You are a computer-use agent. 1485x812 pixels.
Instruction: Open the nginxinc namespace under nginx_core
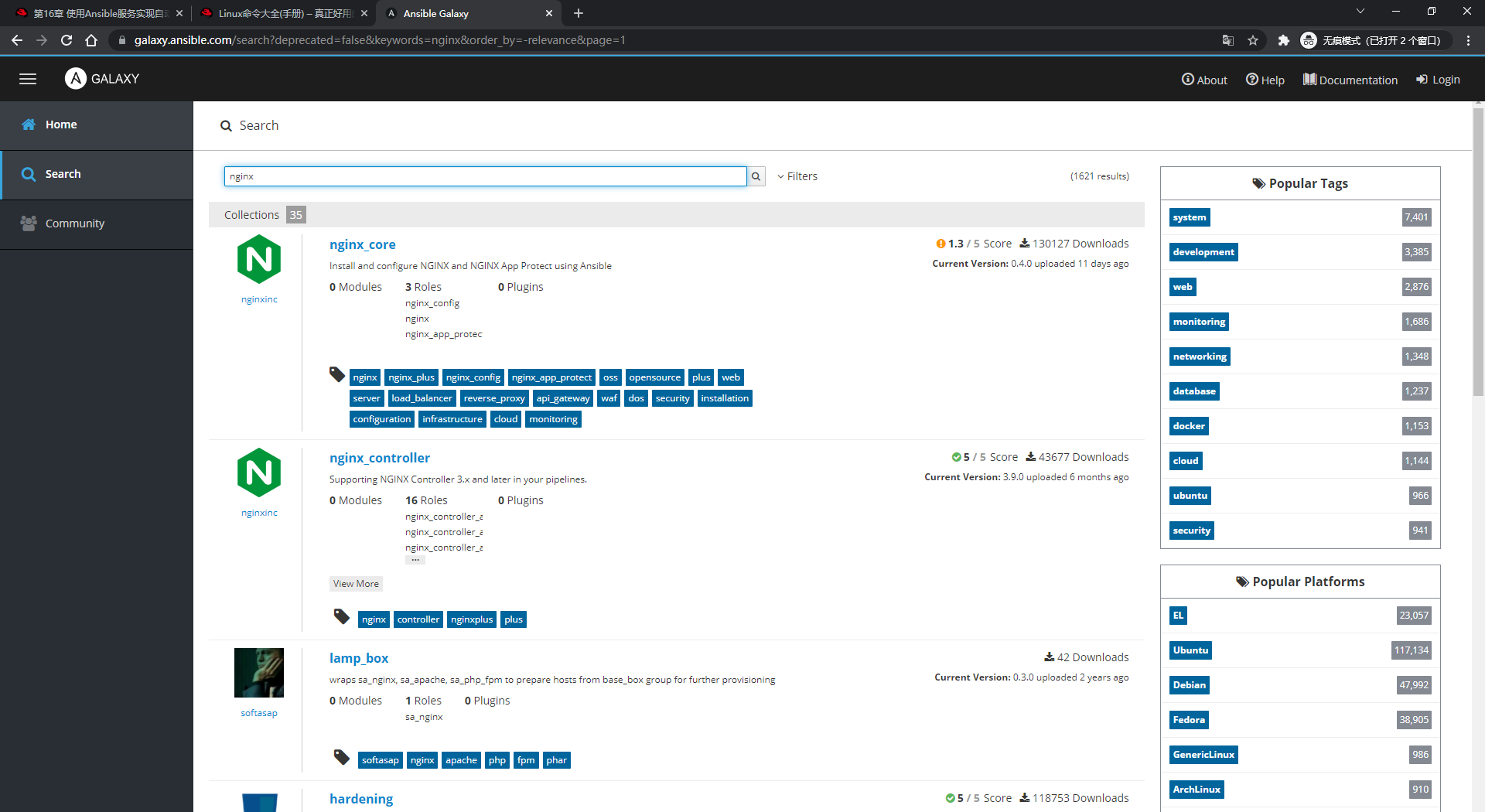point(259,299)
